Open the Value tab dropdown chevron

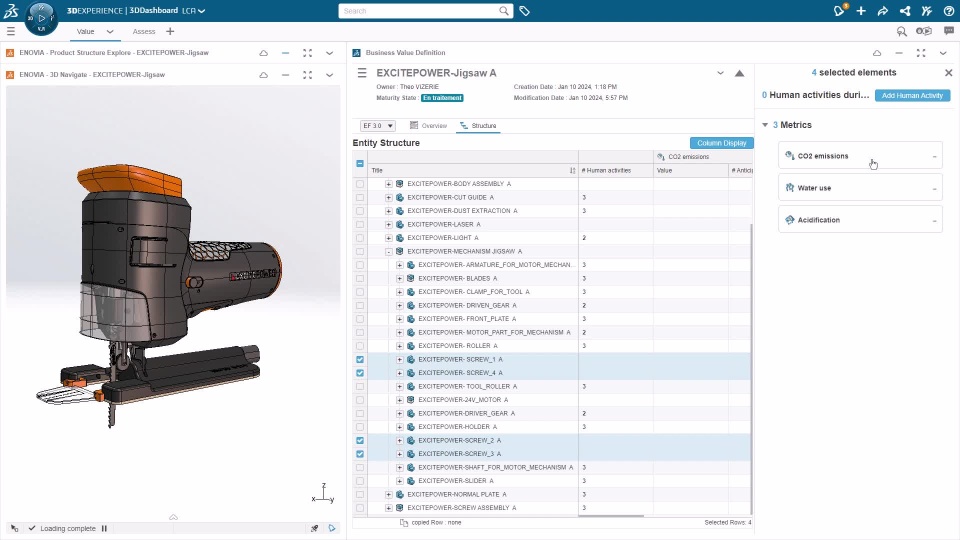coord(110,31)
